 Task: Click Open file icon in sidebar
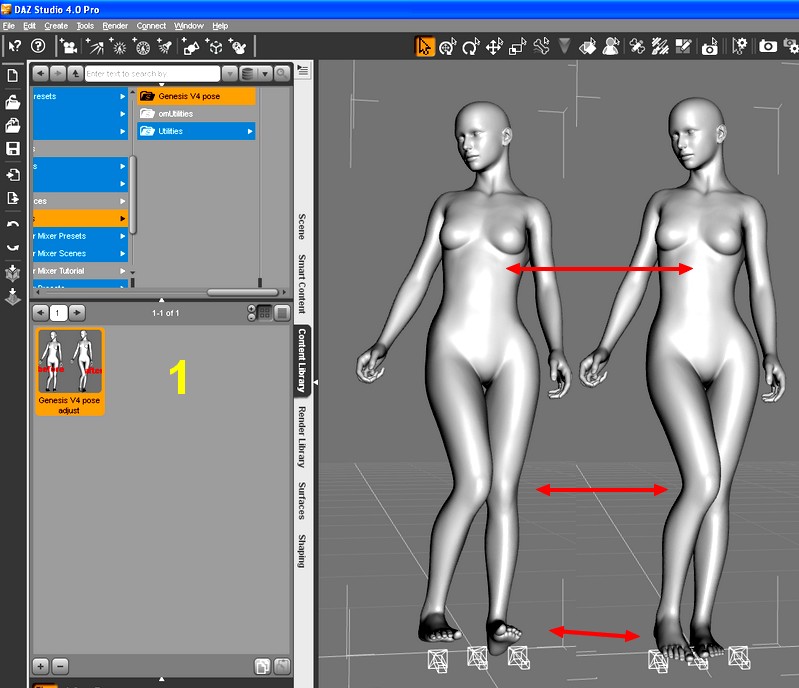(13, 102)
